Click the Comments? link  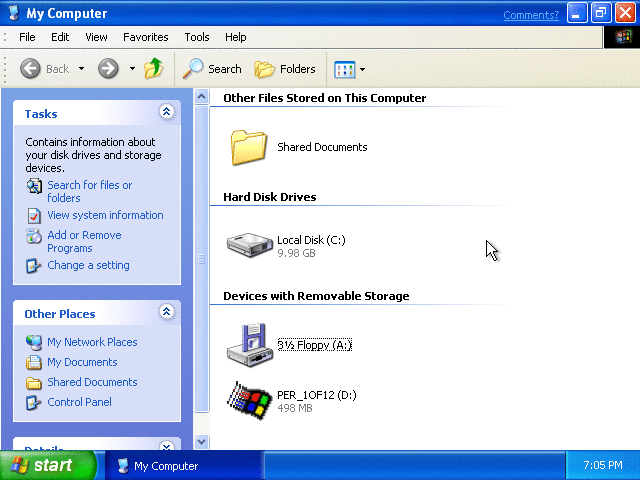[x=531, y=15]
